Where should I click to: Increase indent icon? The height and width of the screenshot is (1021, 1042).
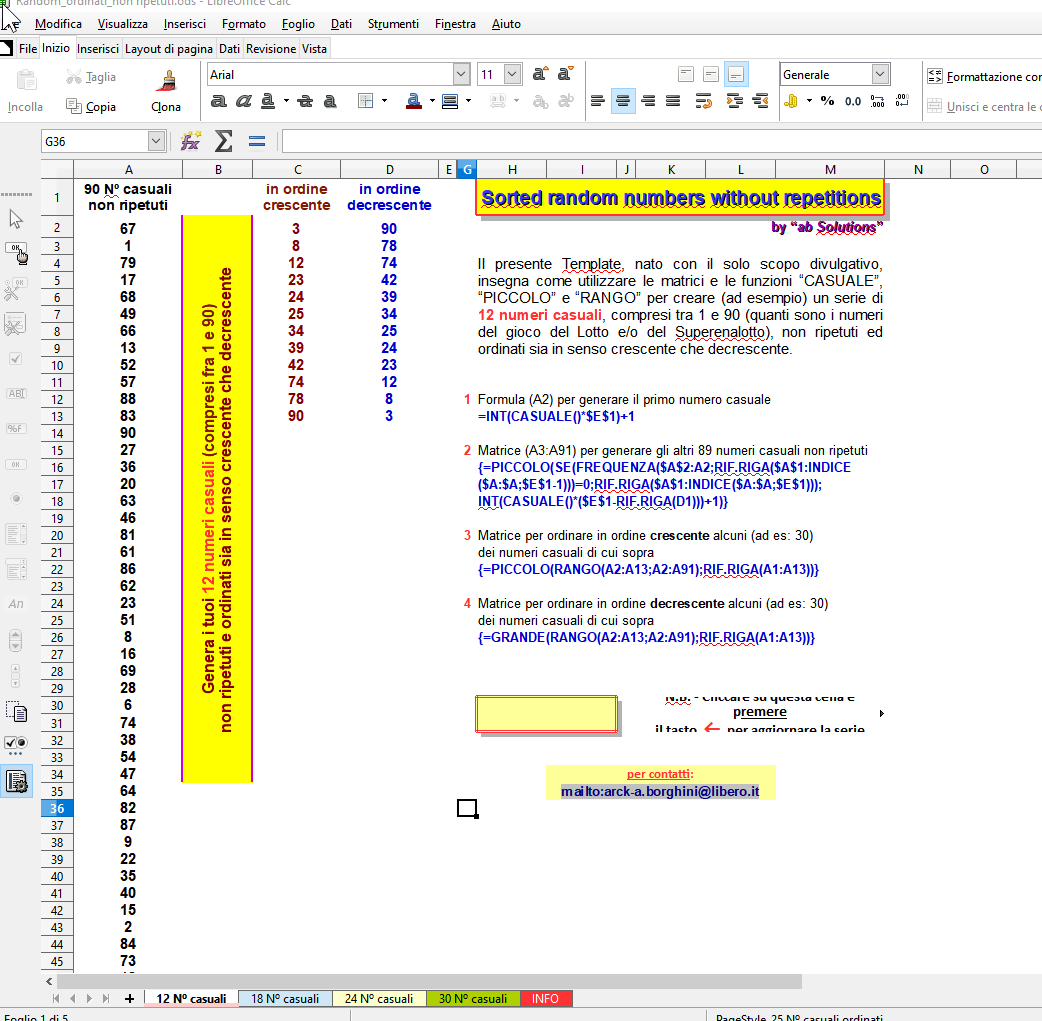(x=735, y=101)
